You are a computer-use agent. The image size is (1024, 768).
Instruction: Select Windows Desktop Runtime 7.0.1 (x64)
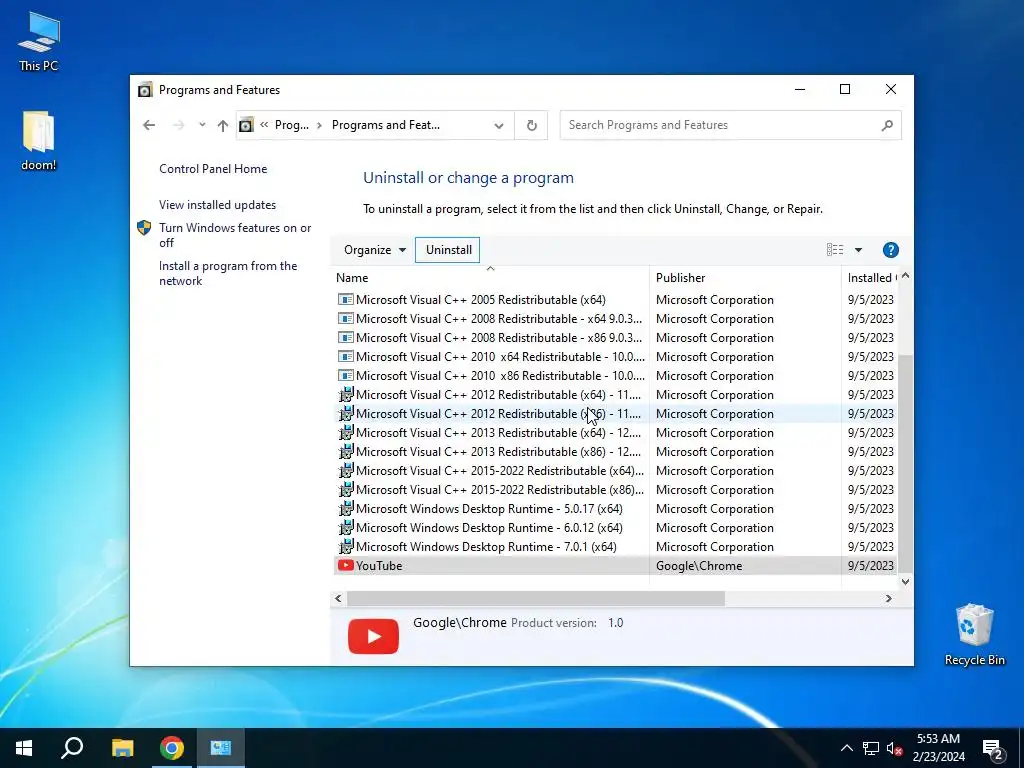click(x=614, y=546)
